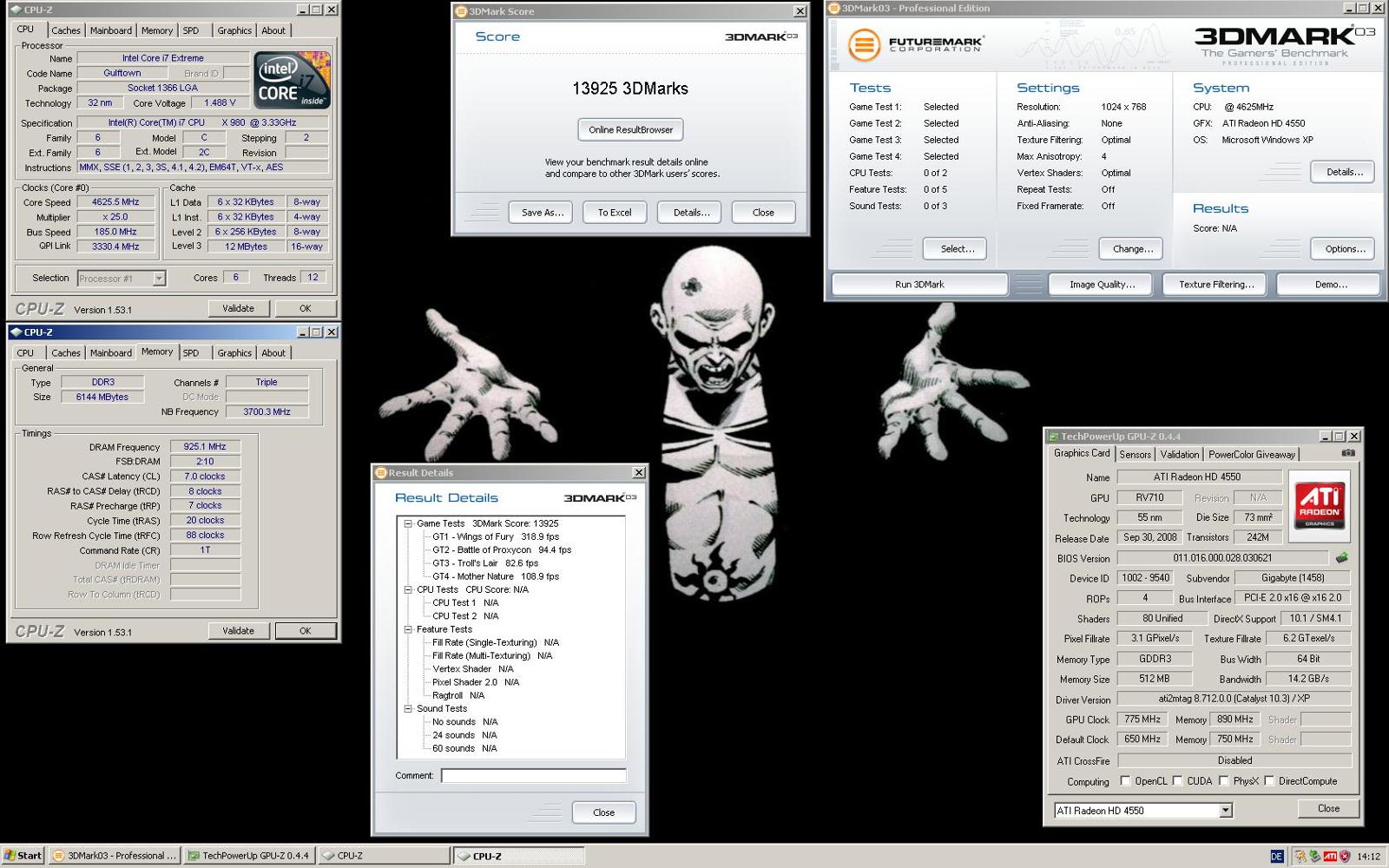Click the DE language indicator

pos(1276,856)
